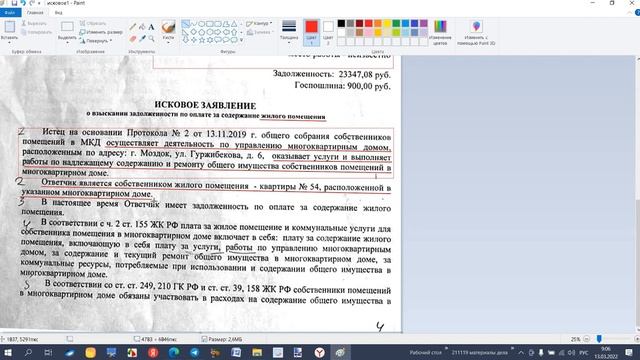
Task: Open the Brushes (Кисти) dropdown arrow
Action: coord(168,42)
